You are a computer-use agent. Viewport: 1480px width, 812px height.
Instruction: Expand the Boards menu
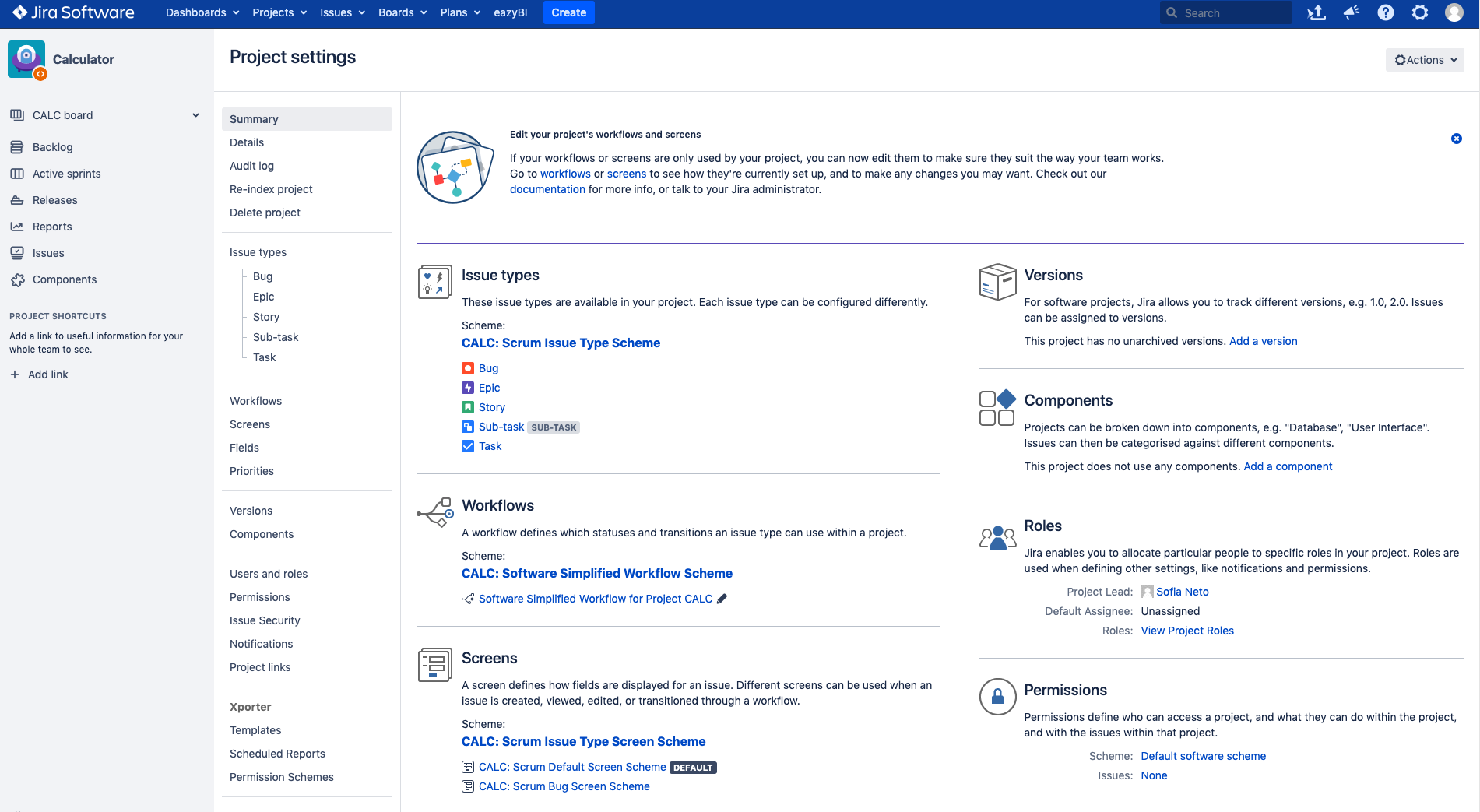click(403, 12)
